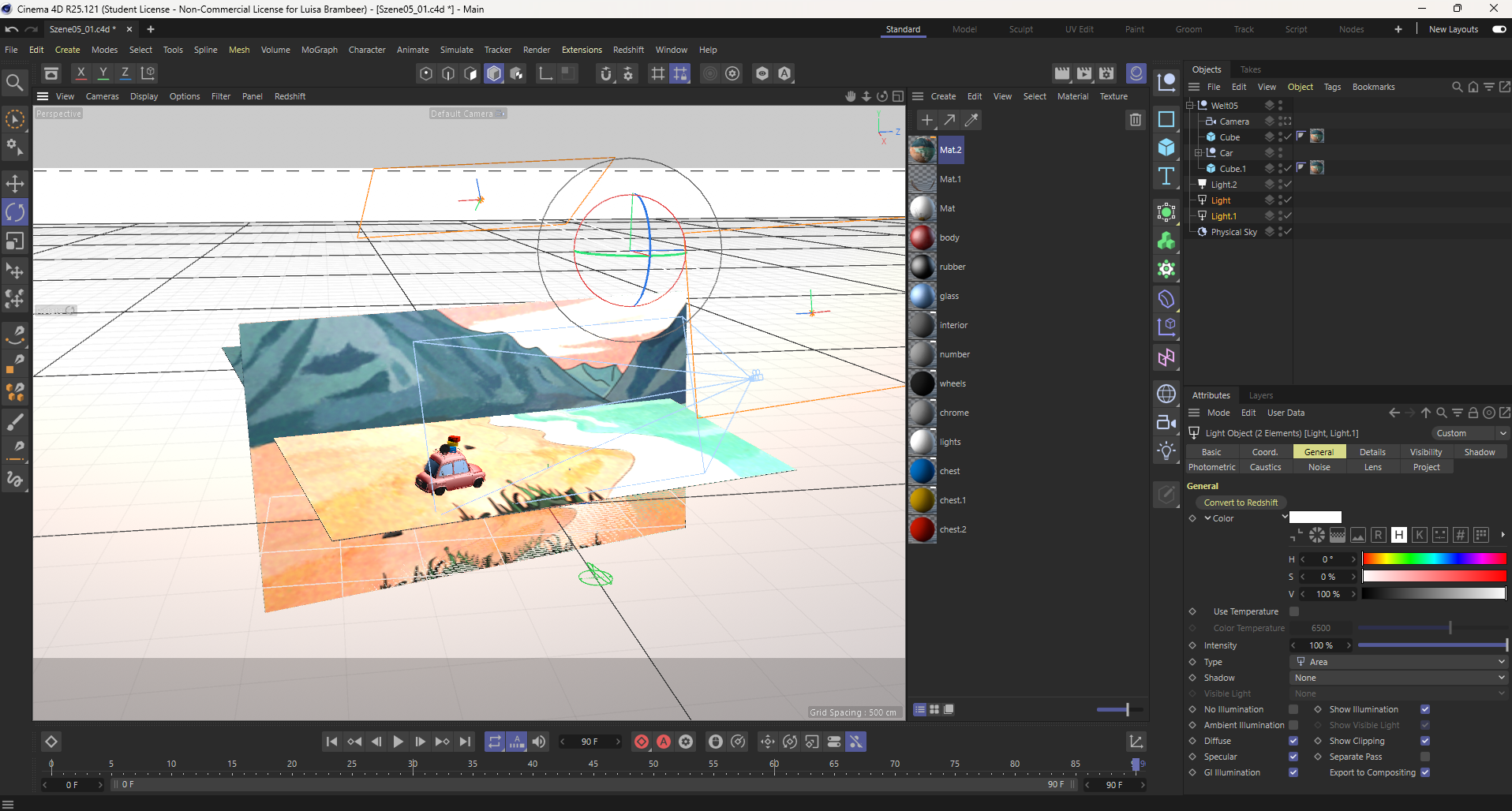1512x811 pixels.
Task: Open the Shadow dropdown
Action: pos(1400,678)
